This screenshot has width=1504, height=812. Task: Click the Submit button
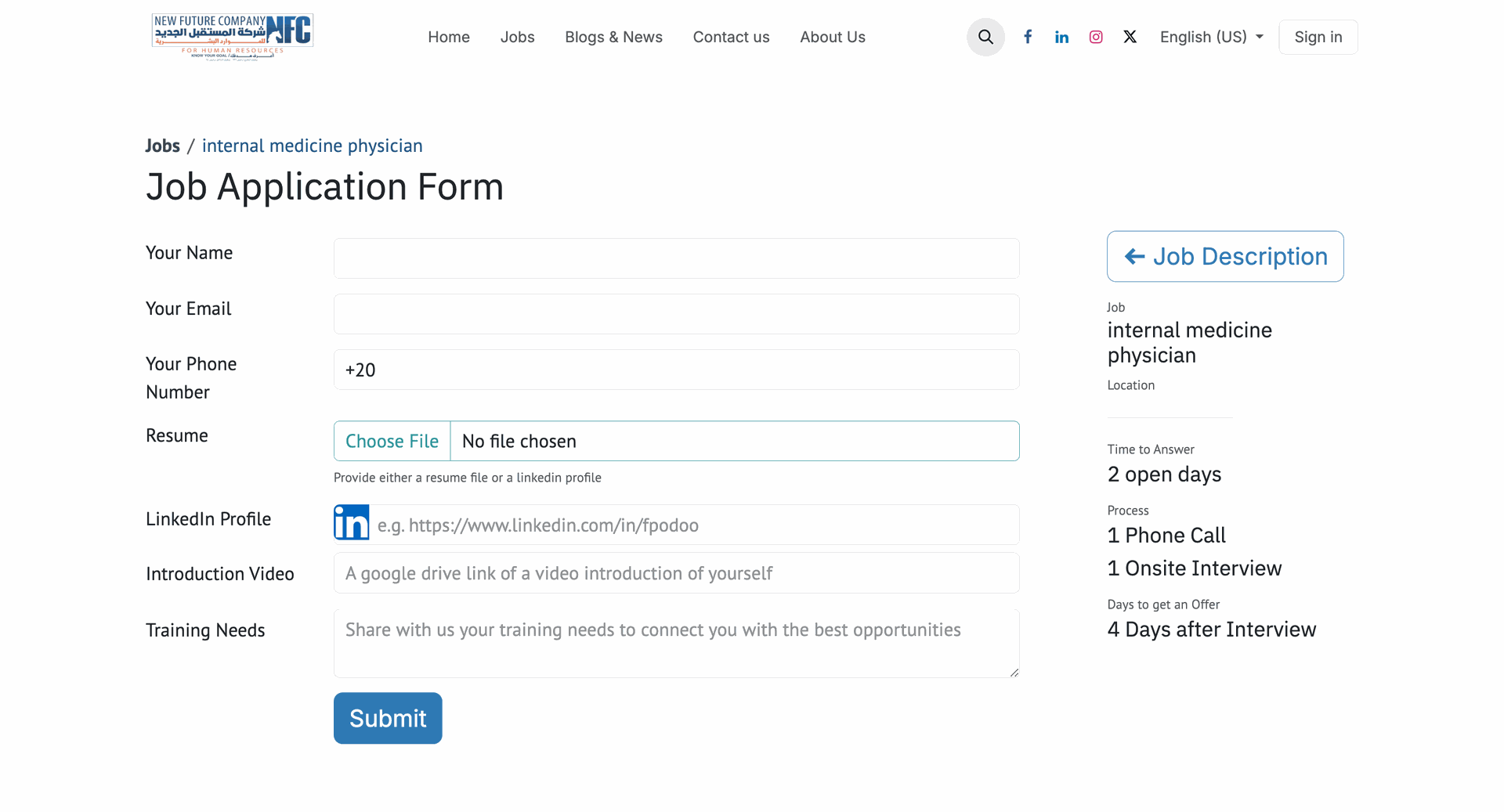pyautogui.click(x=388, y=718)
